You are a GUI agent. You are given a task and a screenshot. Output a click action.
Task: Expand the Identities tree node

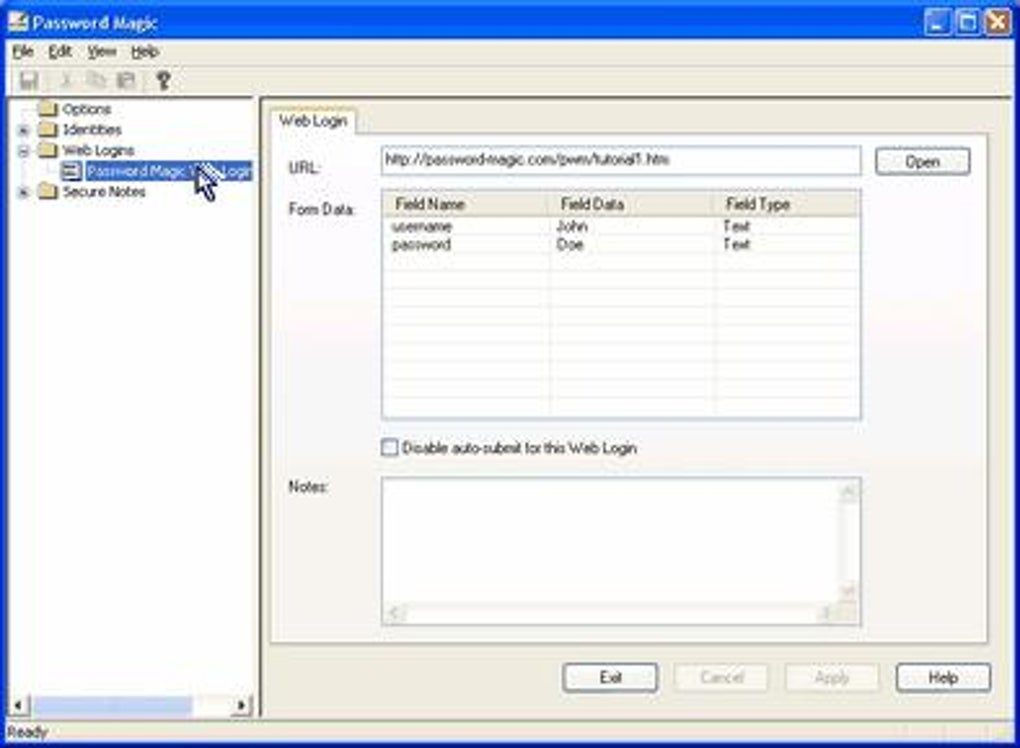23,130
